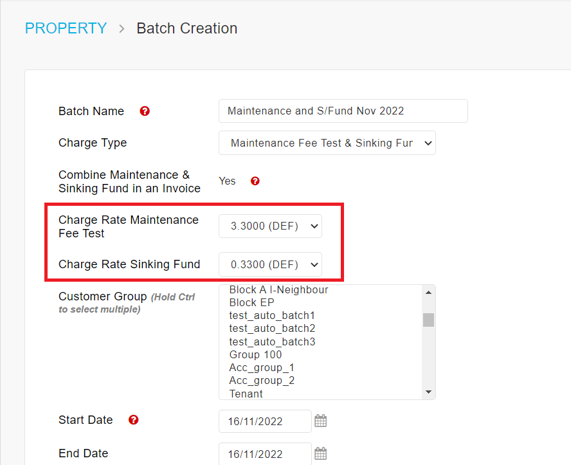Select test_auto_batch3 customer group
Viewport: 571px width, 465px height.
320,342
